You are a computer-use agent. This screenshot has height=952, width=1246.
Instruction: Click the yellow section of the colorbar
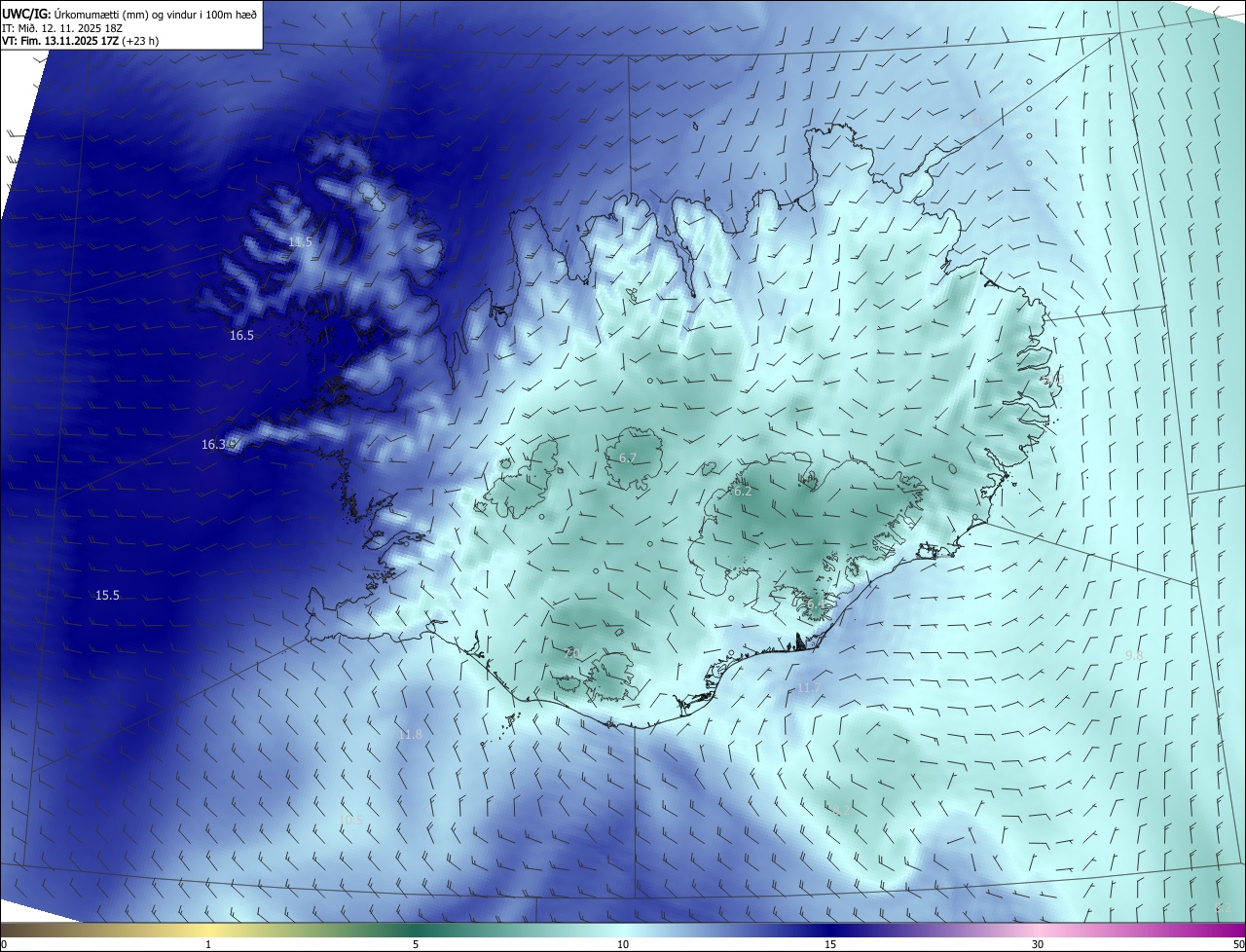point(208,930)
